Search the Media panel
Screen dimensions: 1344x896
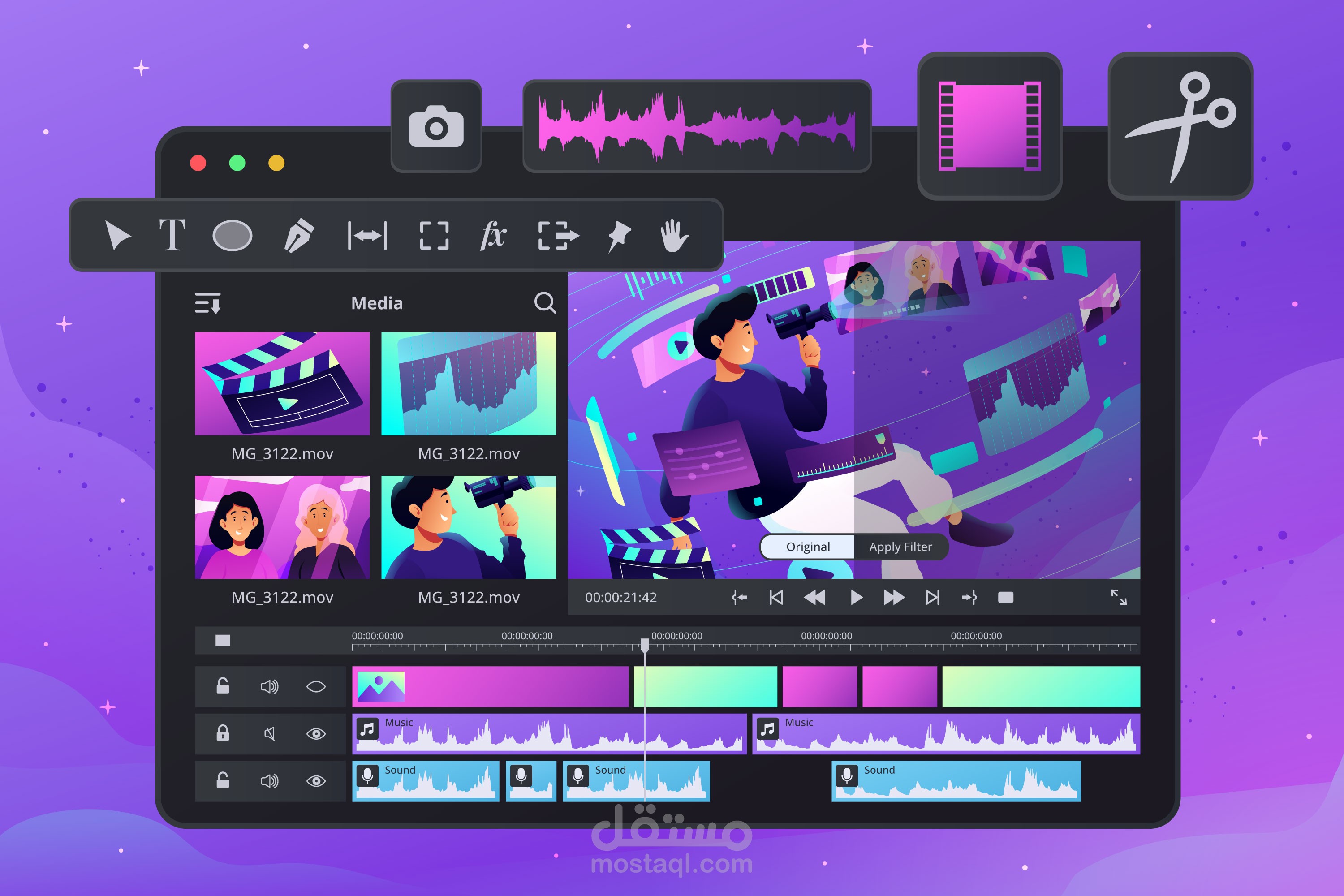(x=545, y=303)
